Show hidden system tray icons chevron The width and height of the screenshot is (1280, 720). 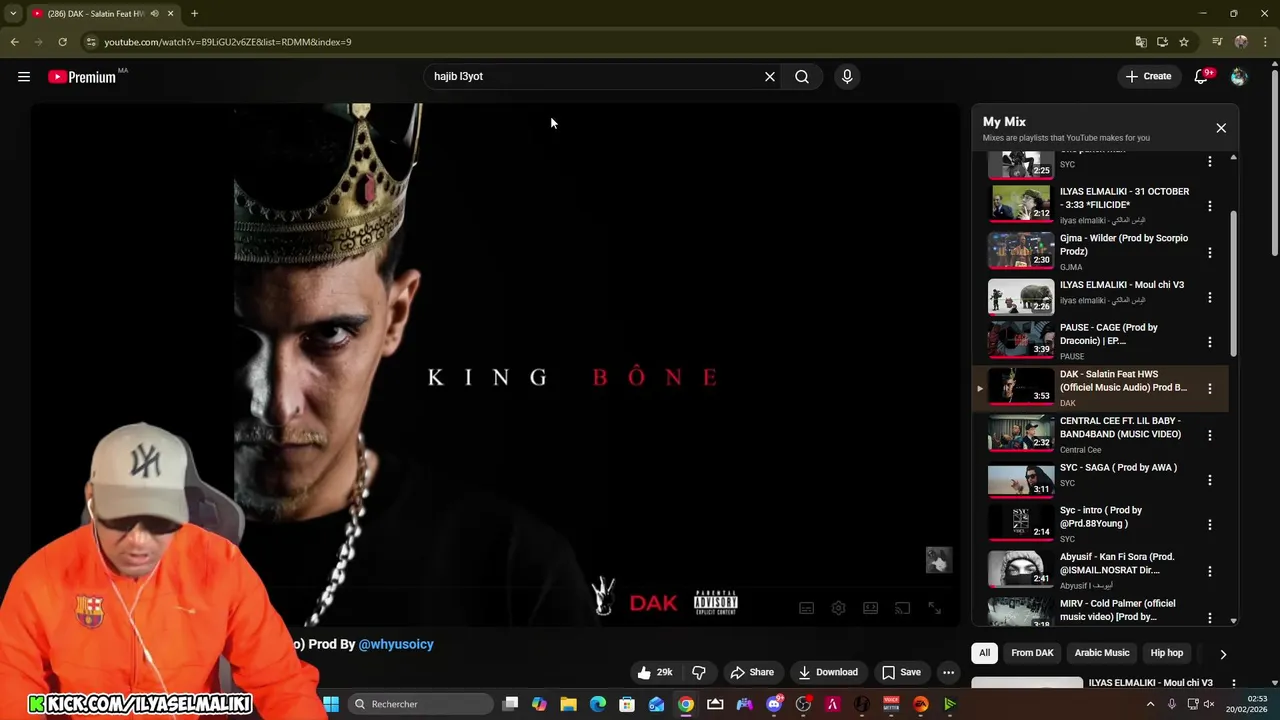(1150, 704)
